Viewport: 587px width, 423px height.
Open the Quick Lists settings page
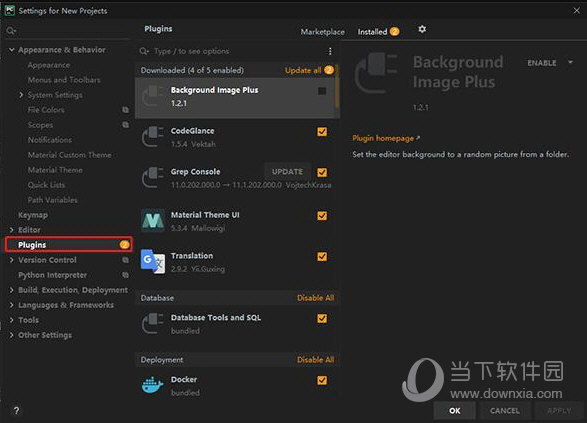click(46, 185)
